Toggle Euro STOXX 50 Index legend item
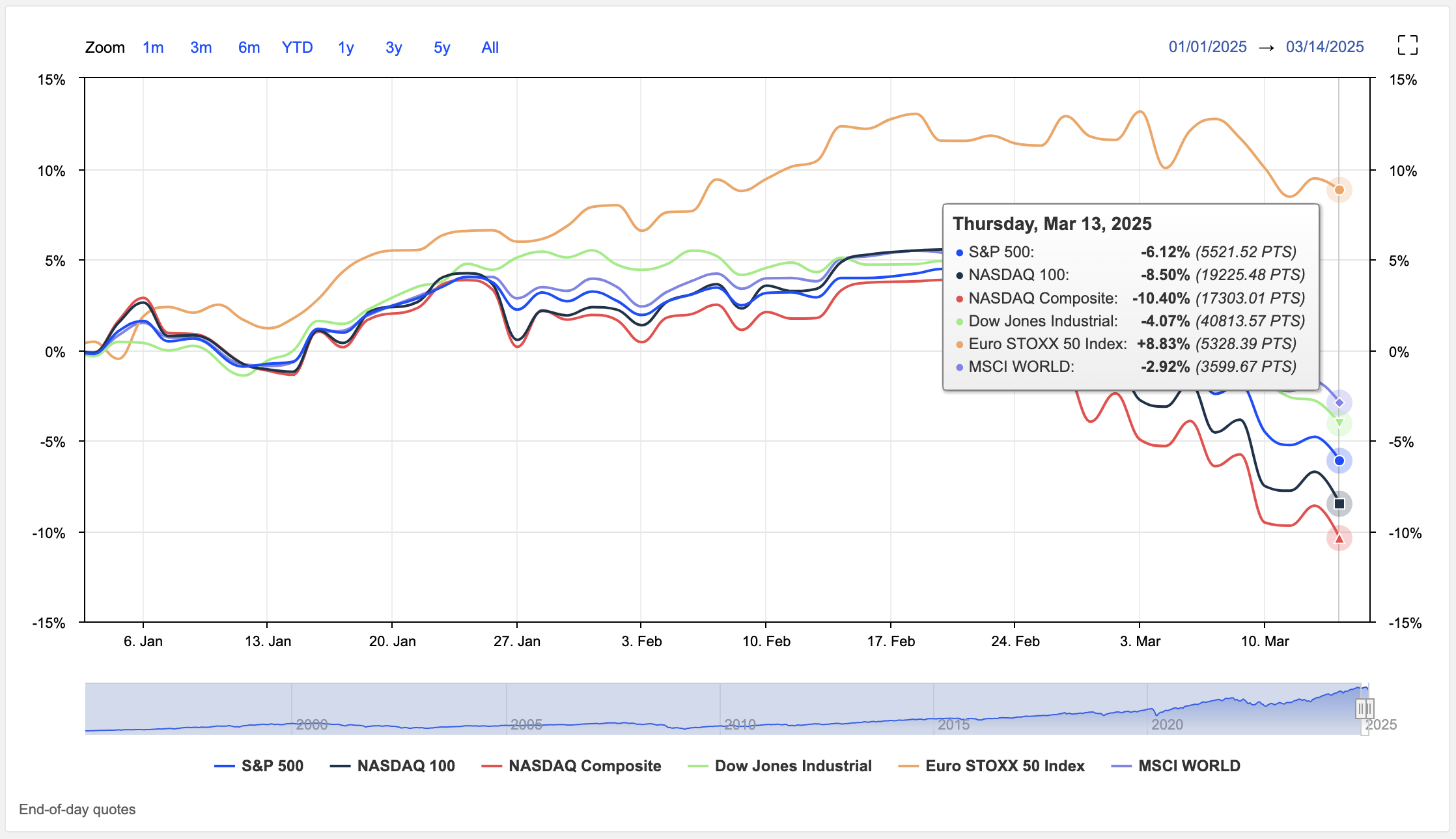Screen dimensions: 1456x839 tap(992, 766)
